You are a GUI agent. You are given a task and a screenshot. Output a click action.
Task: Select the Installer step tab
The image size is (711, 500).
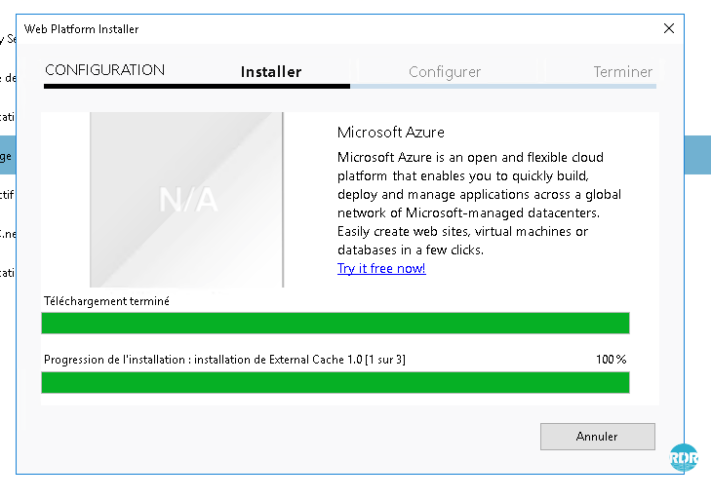tap(271, 72)
